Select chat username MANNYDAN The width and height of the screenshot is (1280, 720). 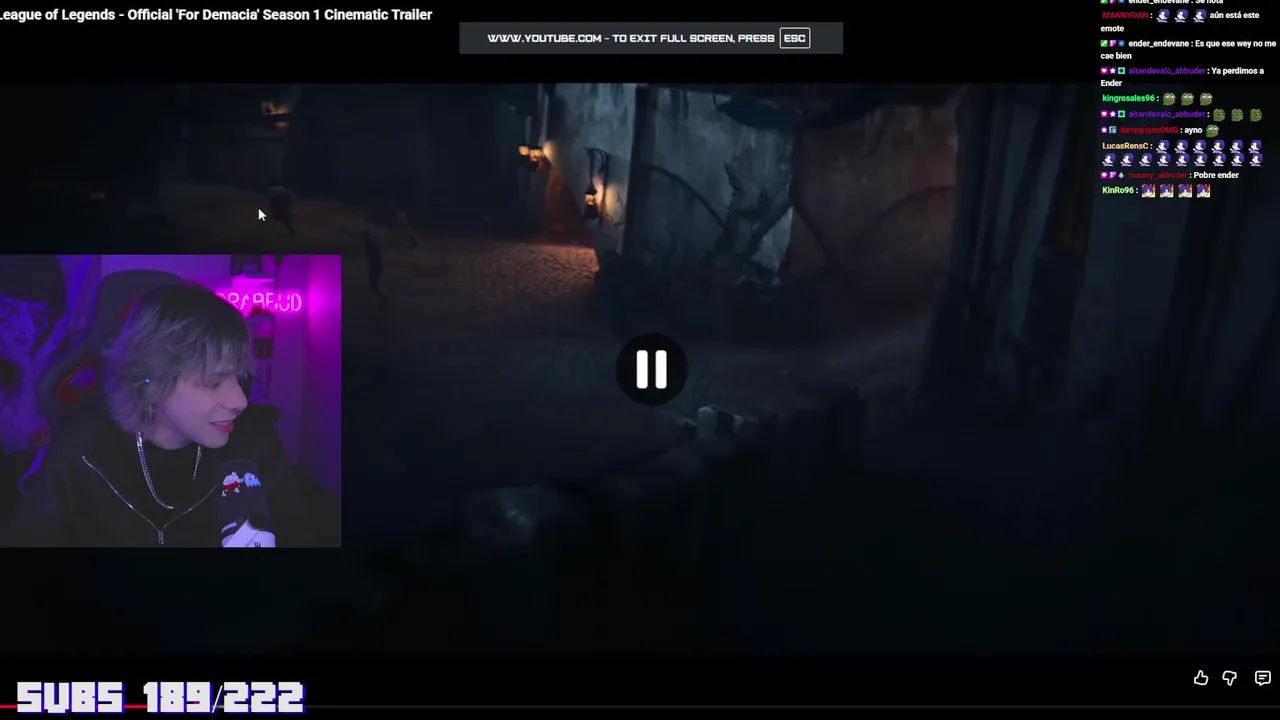1126,15
